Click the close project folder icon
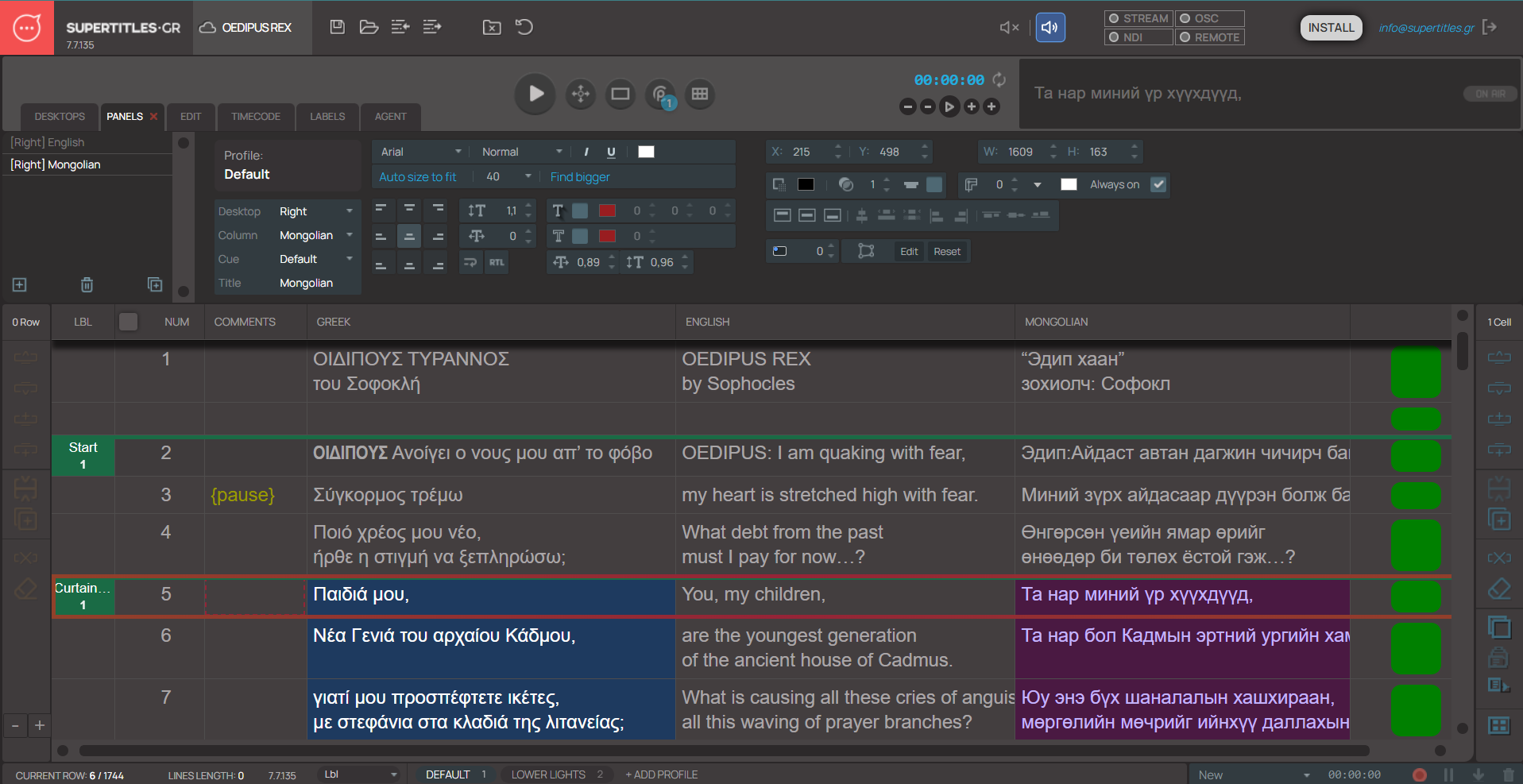This screenshot has width=1523, height=784. 492,27
